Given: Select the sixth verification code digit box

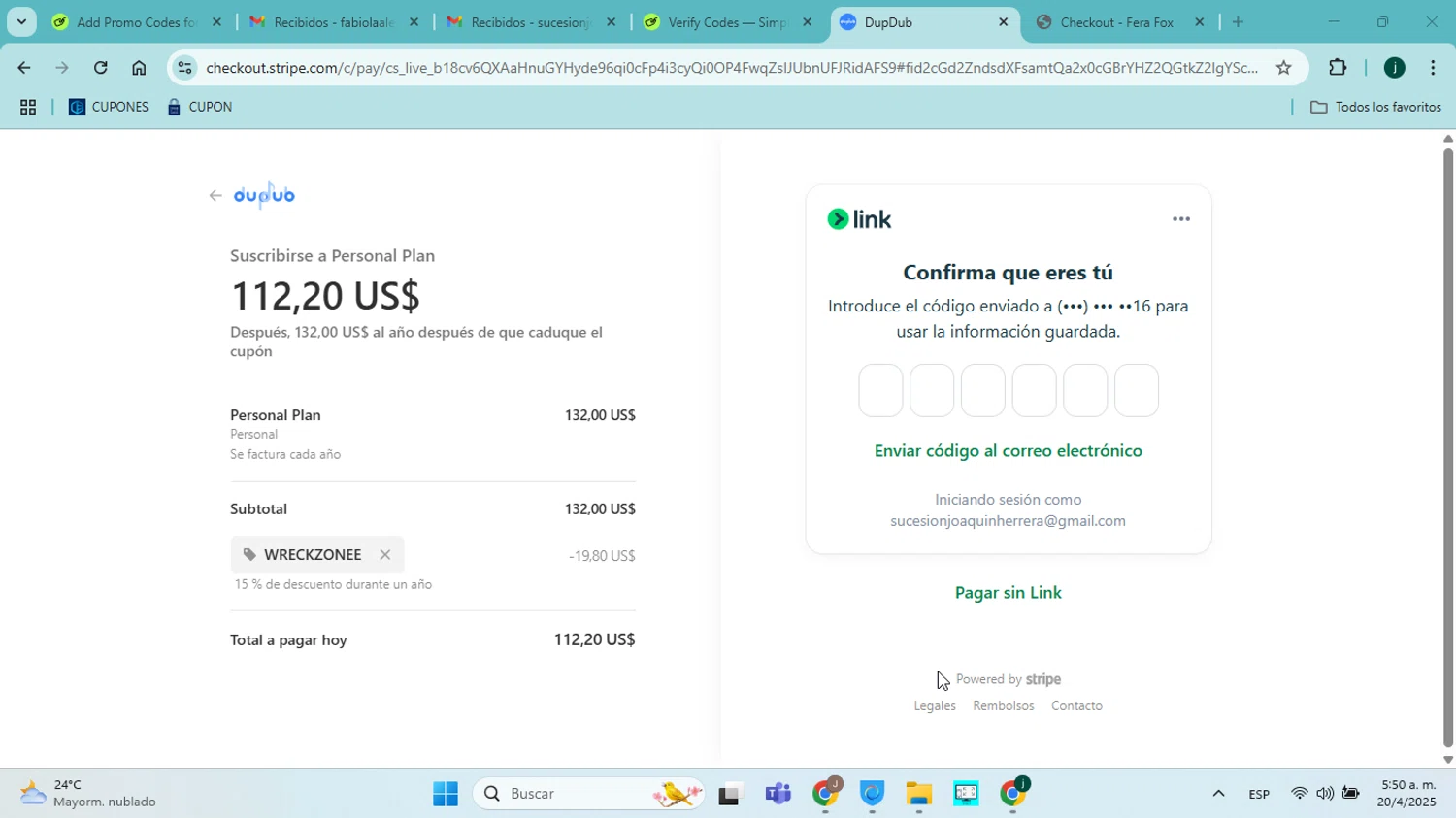Looking at the screenshot, I should pyautogui.click(x=1137, y=391).
